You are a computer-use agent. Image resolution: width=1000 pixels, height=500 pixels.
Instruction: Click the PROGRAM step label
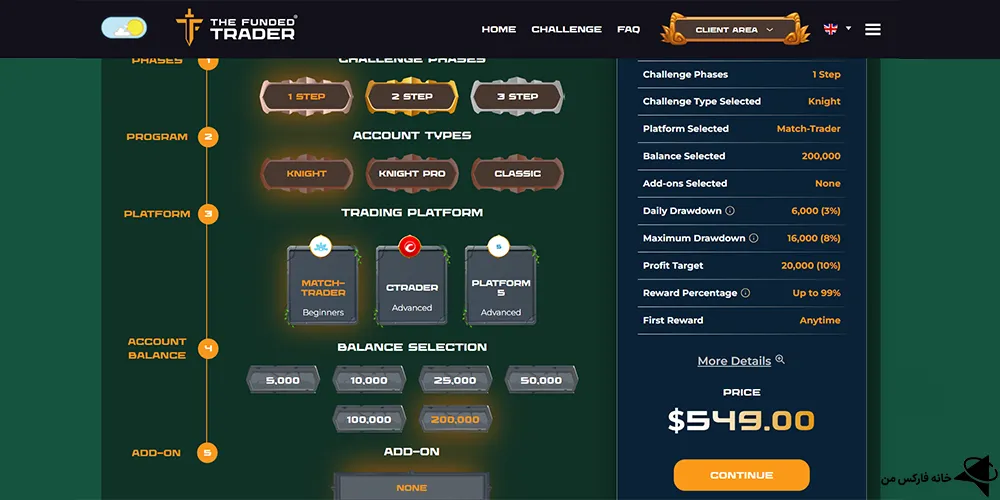pyautogui.click(x=157, y=137)
